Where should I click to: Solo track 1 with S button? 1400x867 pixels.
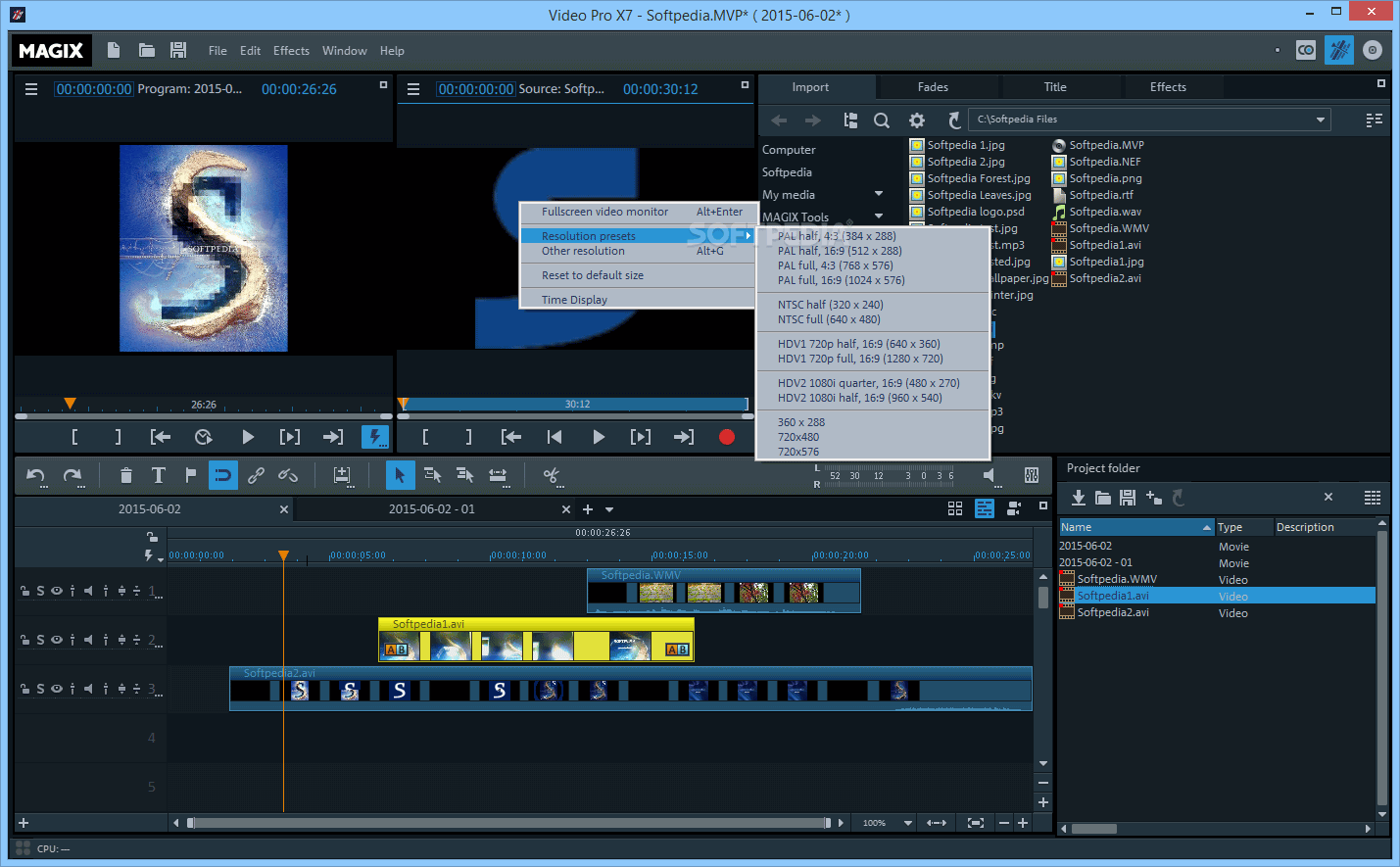point(40,591)
